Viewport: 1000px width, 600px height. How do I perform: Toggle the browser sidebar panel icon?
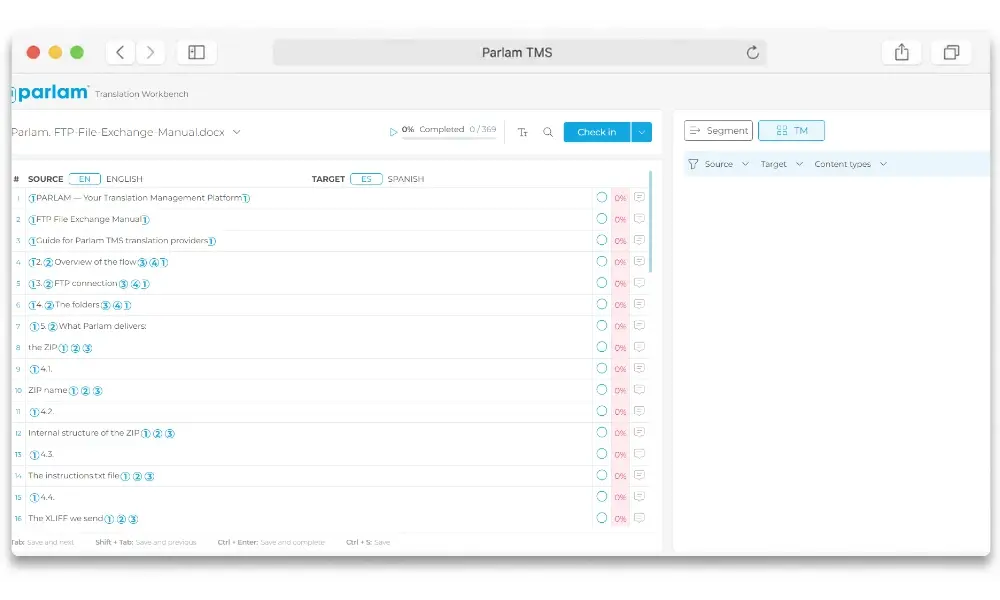(196, 52)
